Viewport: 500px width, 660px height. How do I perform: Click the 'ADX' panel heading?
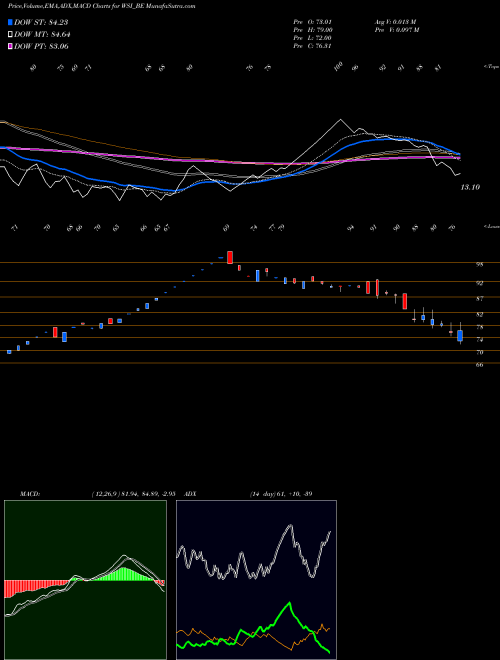[x=190, y=494]
